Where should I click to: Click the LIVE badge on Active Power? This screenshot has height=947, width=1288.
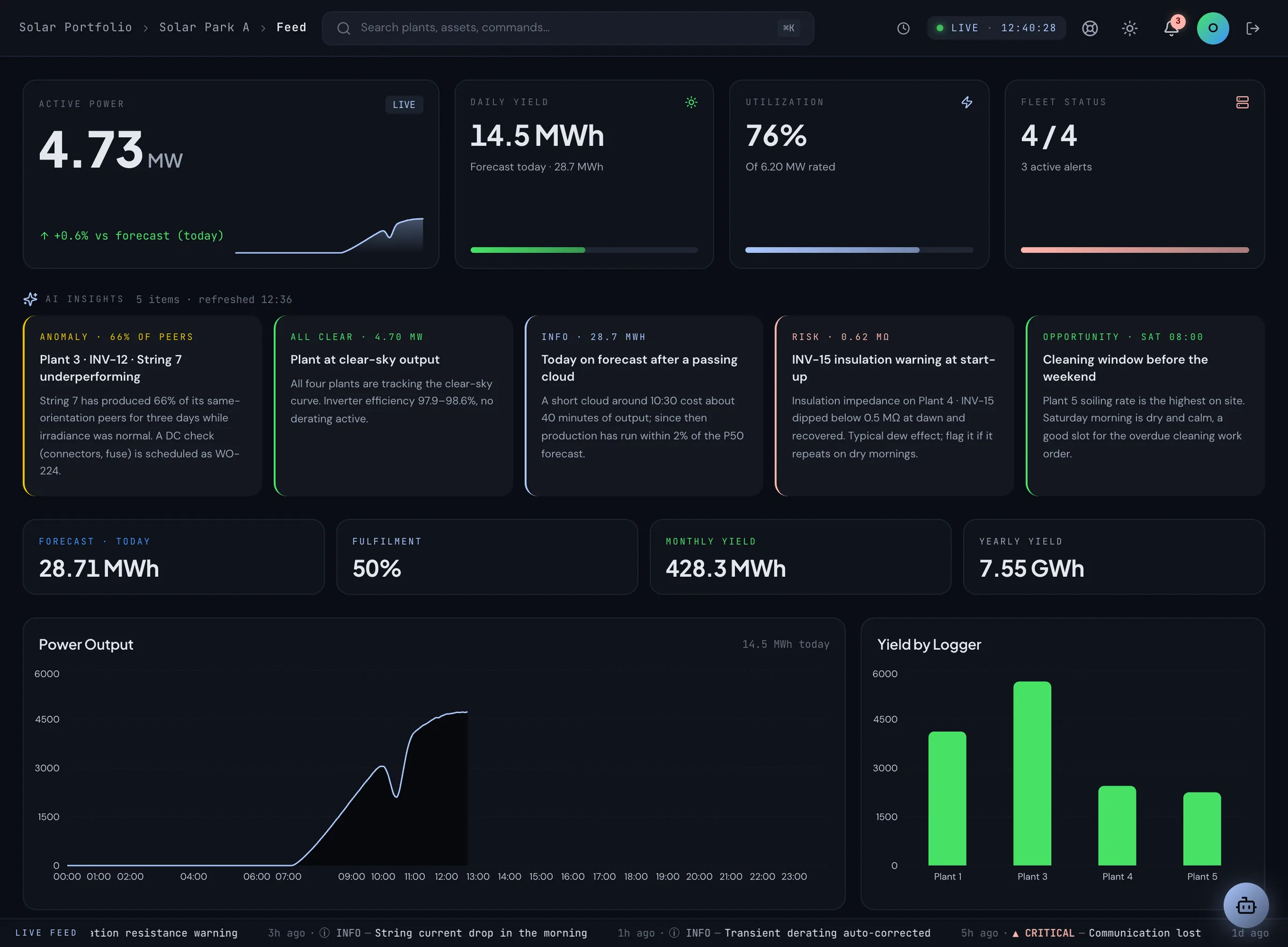pos(404,105)
